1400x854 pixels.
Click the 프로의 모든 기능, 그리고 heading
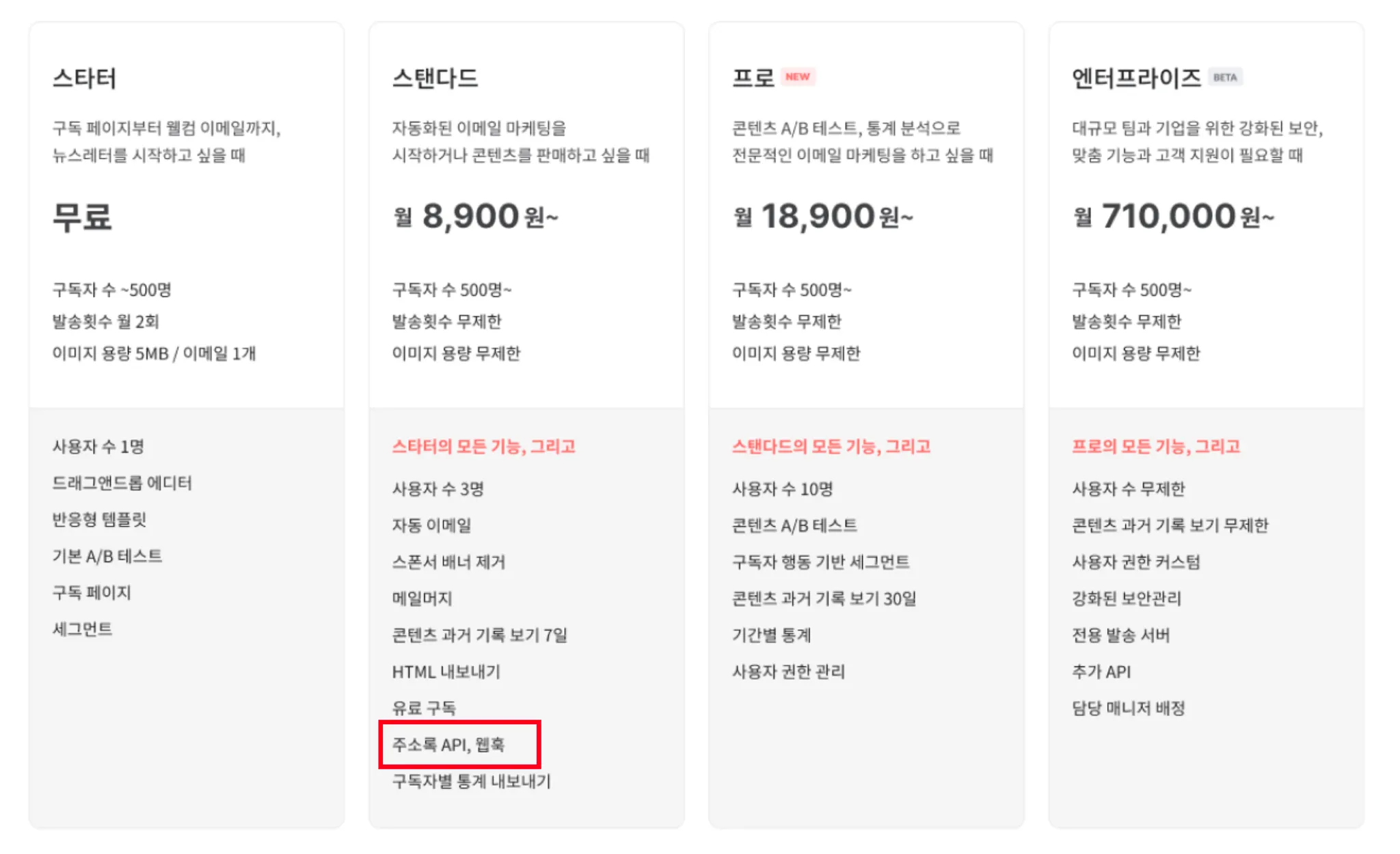pyautogui.click(x=1155, y=446)
